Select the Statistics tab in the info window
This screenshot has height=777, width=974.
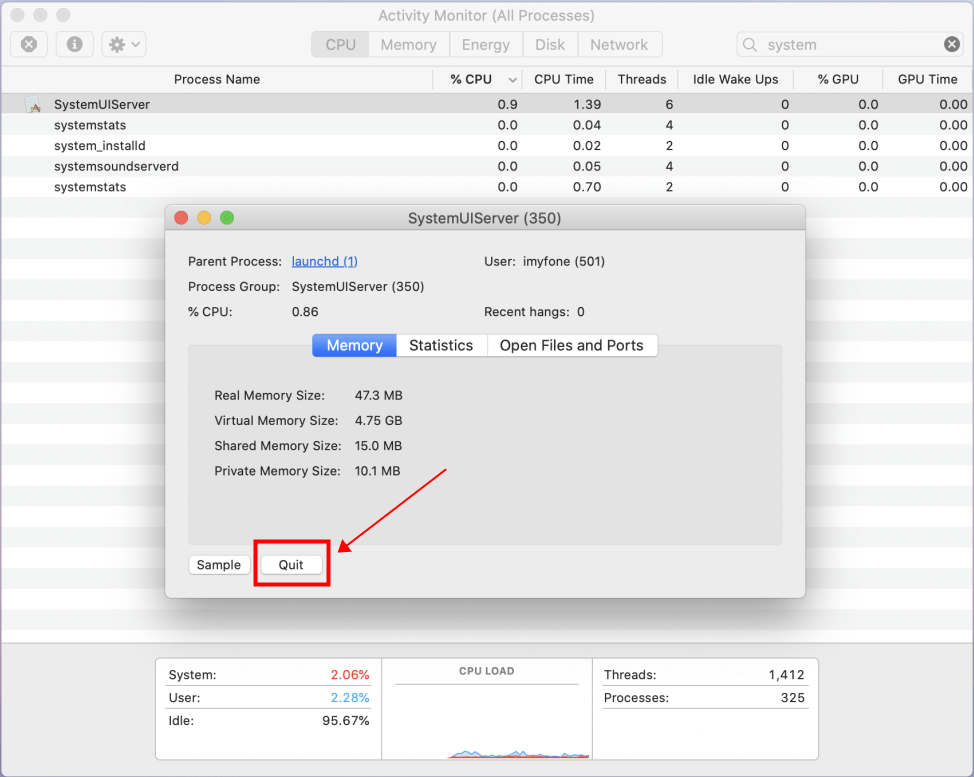click(x=441, y=345)
